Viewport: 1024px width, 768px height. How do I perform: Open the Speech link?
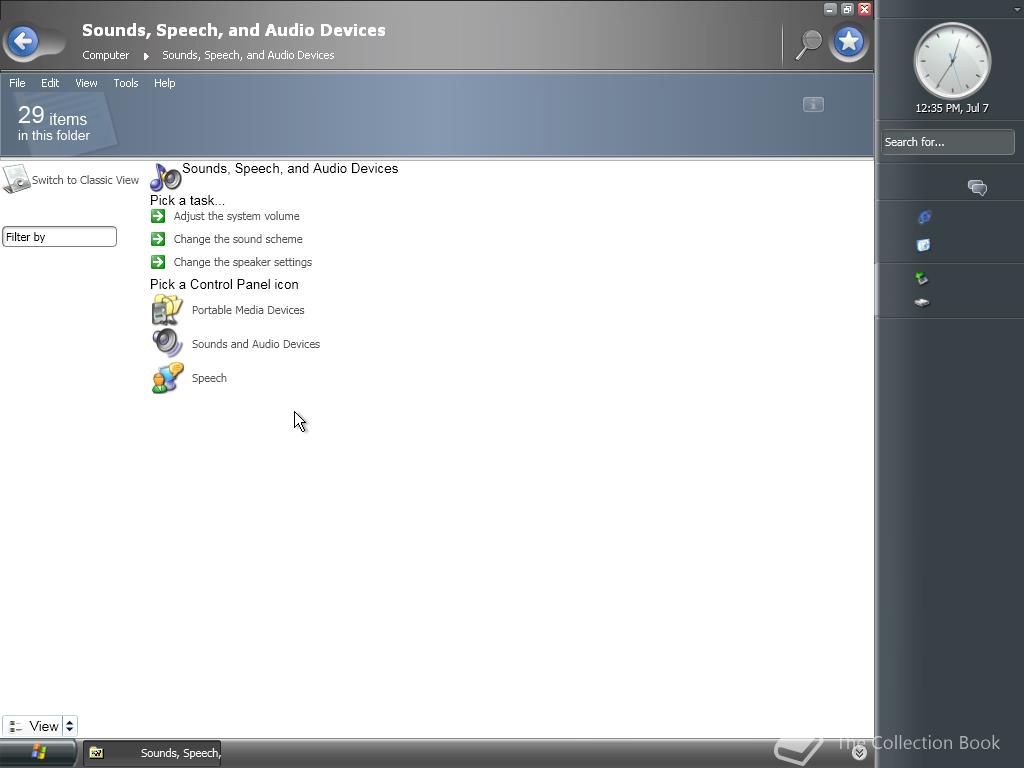tap(209, 378)
